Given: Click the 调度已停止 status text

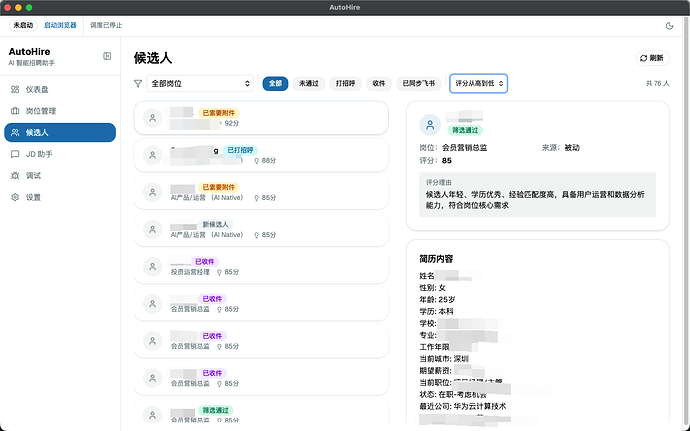Looking at the screenshot, I should click(x=106, y=26).
